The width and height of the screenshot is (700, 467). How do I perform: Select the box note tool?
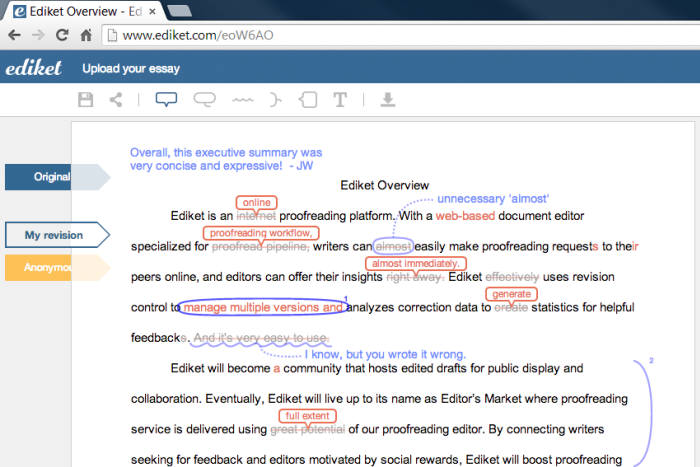[309, 99]
